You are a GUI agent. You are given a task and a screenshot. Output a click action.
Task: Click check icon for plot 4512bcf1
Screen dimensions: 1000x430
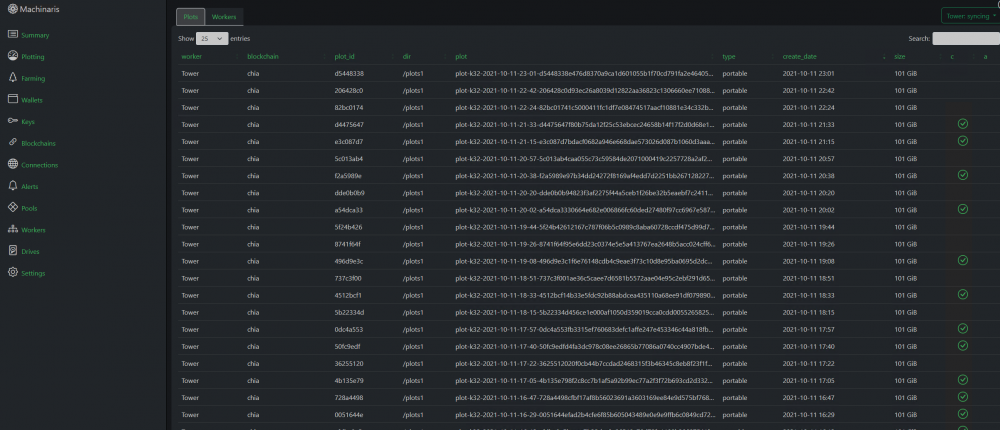point(962,294)
